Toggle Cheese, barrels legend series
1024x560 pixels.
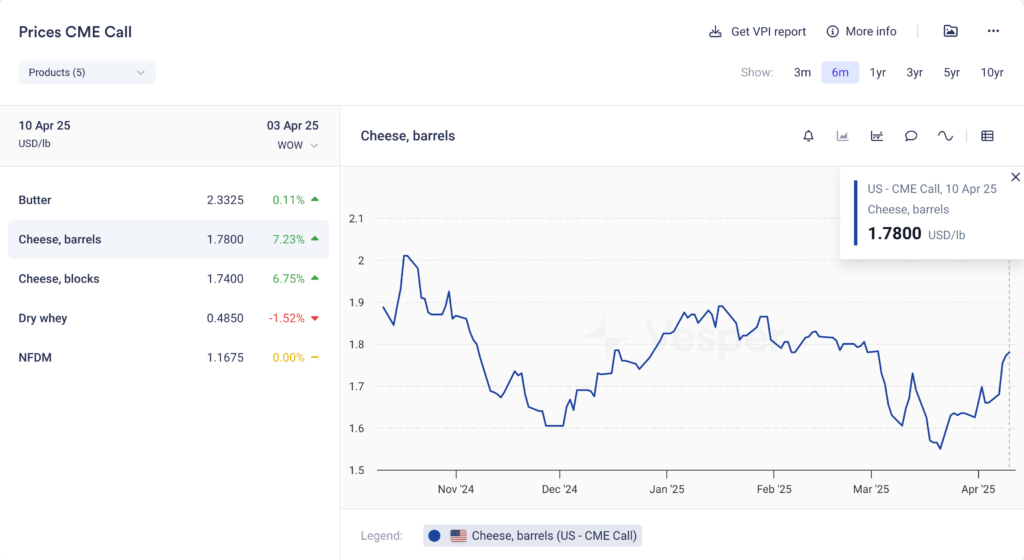pos(553,536)
